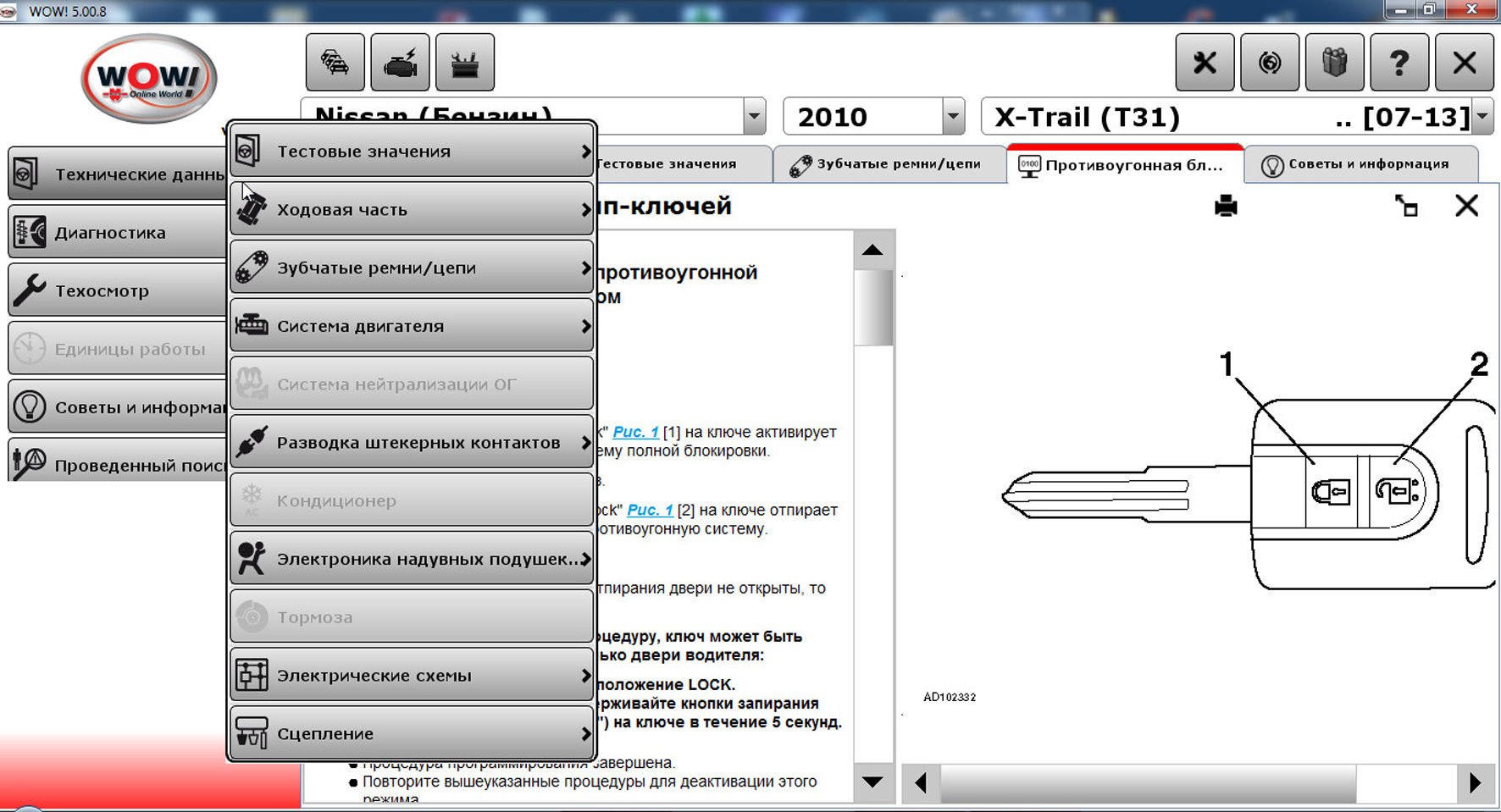Open the manufacturer Nissan dropdown
This screenshot has width=1501, height=812.
coord(753,117)
